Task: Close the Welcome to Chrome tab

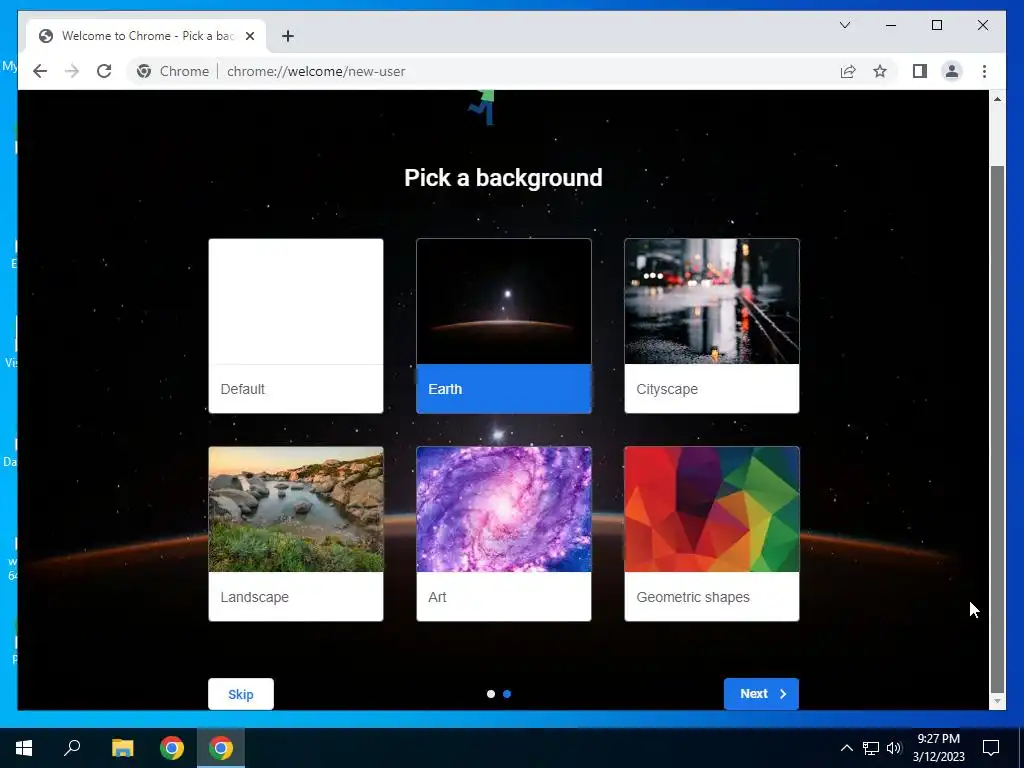Action: click(249, 36)
